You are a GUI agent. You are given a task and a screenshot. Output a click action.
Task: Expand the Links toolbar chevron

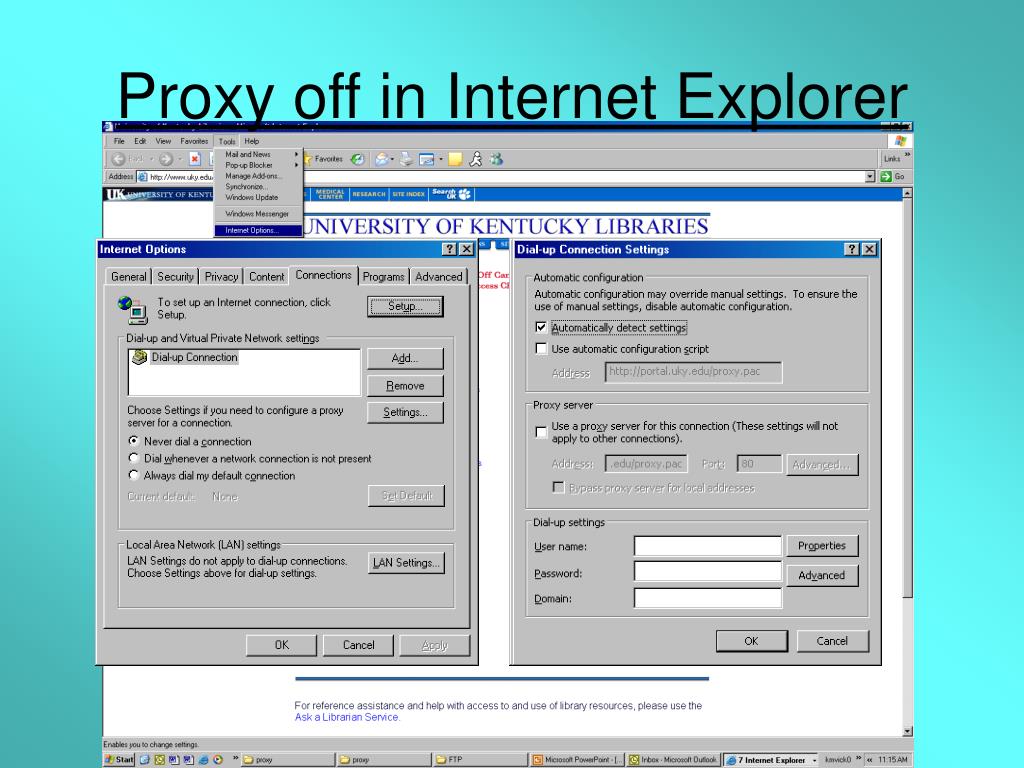tap(907, 155)
